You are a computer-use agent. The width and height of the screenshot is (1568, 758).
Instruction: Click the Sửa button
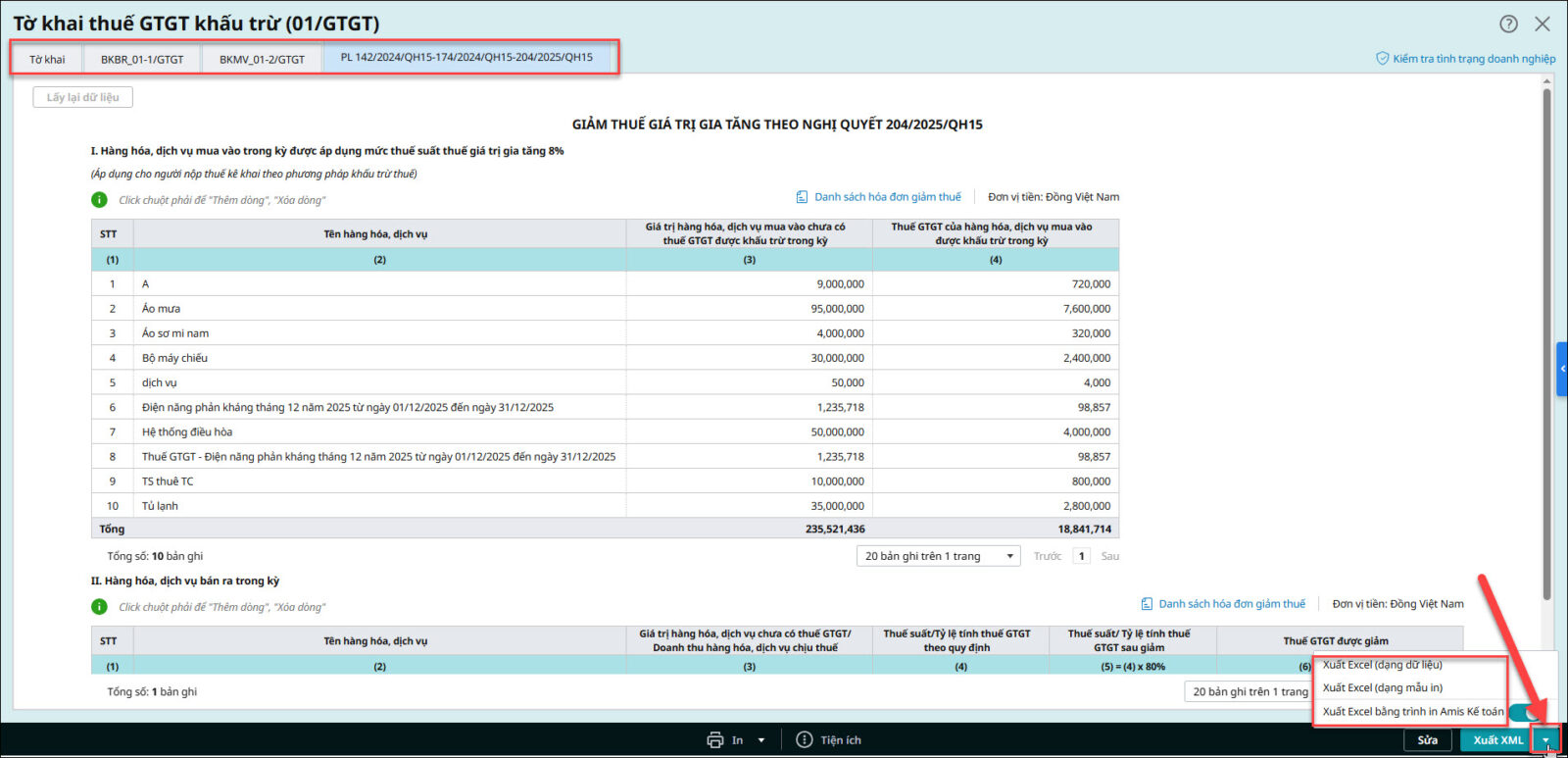[1427, 740]
